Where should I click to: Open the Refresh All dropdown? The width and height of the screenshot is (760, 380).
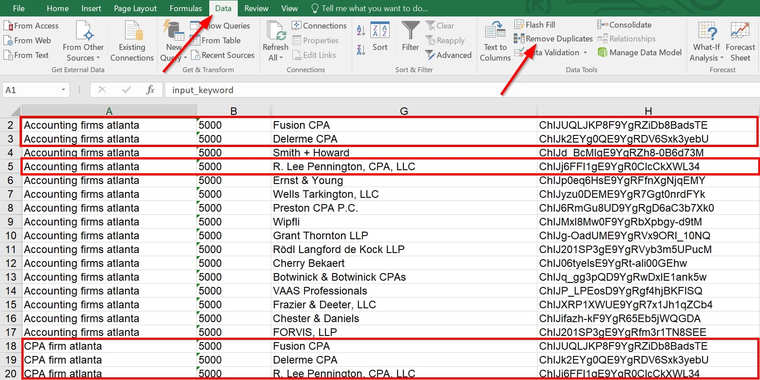pos(275,41)
